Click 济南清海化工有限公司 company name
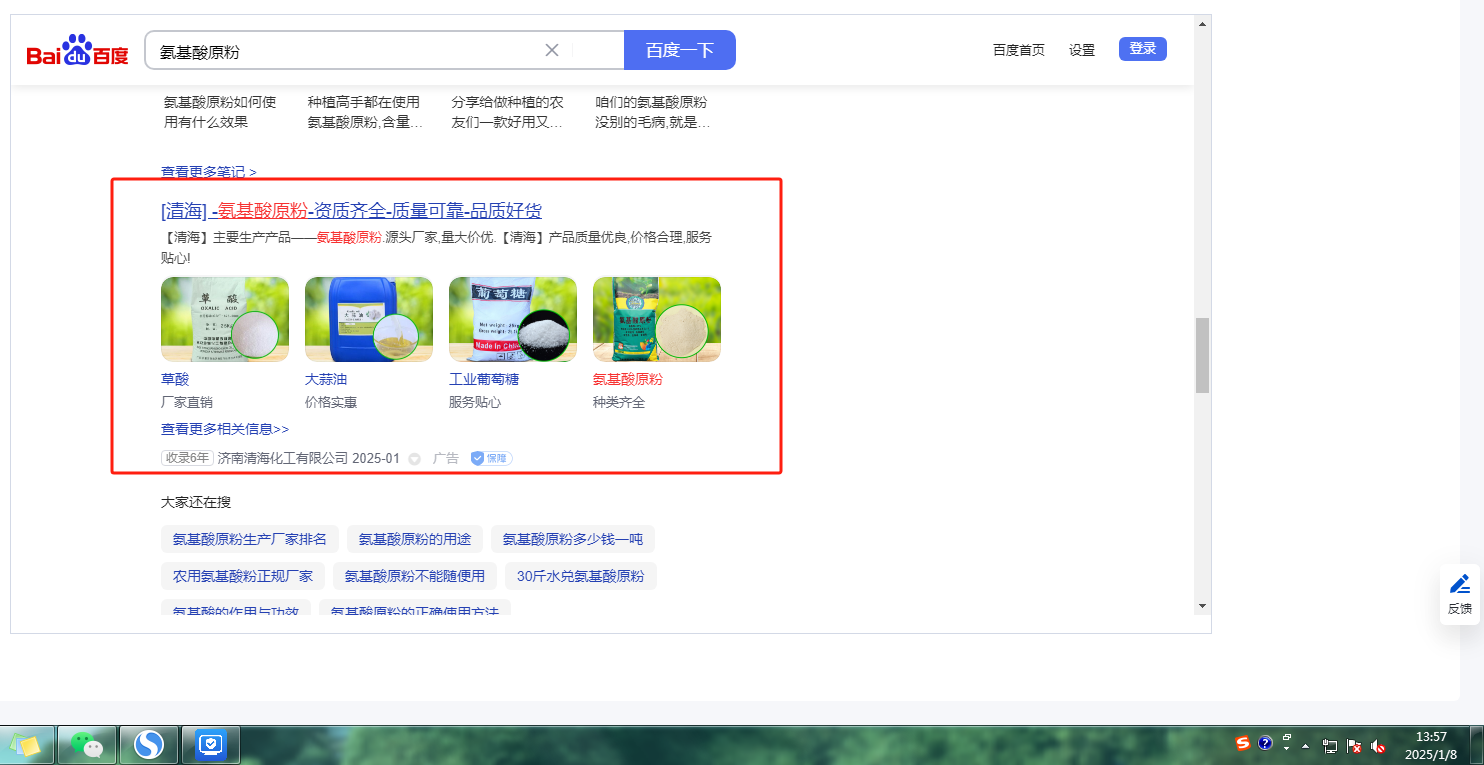This screenshot has width=1484, height=765. pyautogui.click(x=283, y=459)
